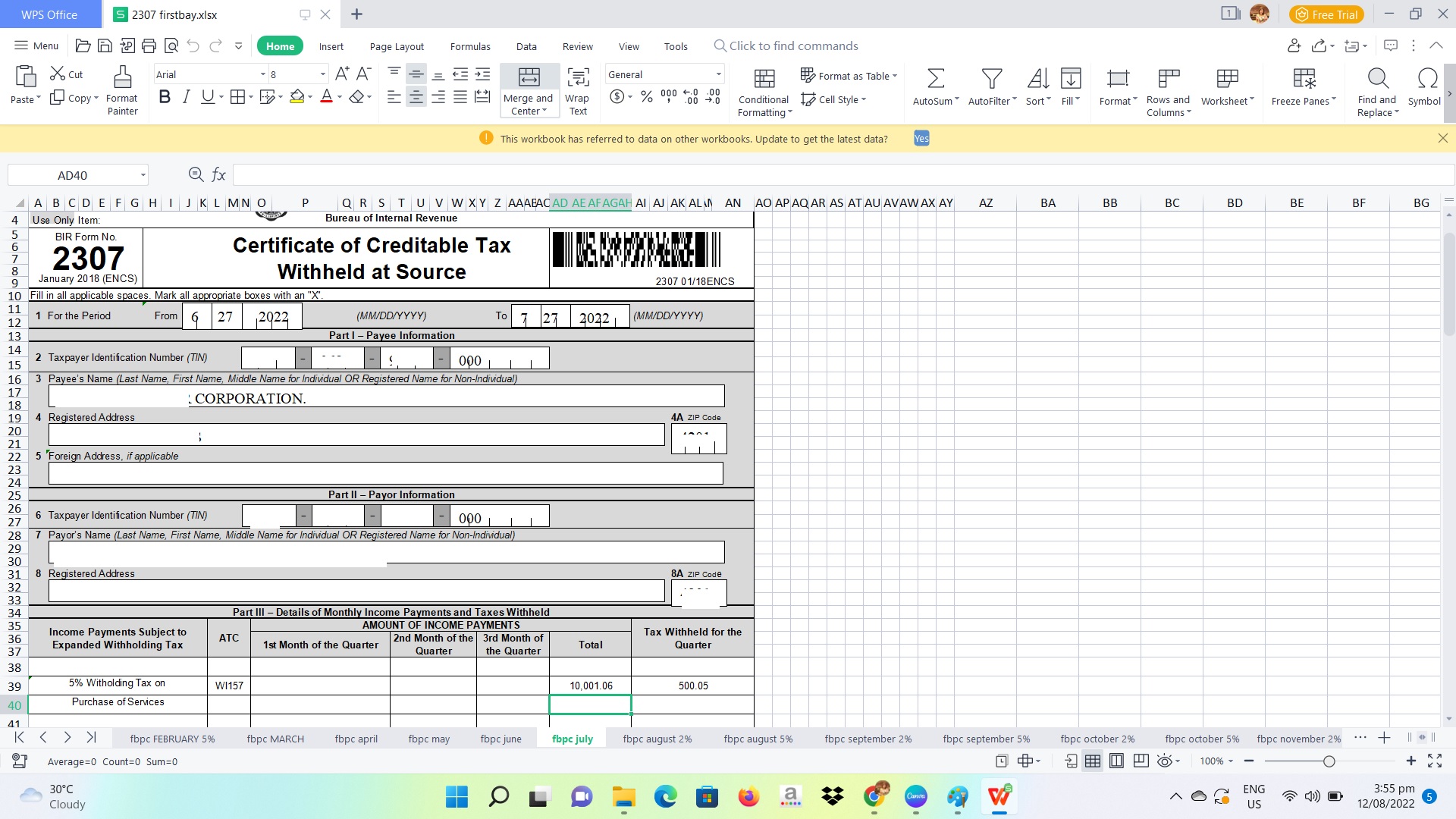This screenshot has height=819, width=1456.
Task: Click Yes to update workbook data
Action: pos(921,139)
